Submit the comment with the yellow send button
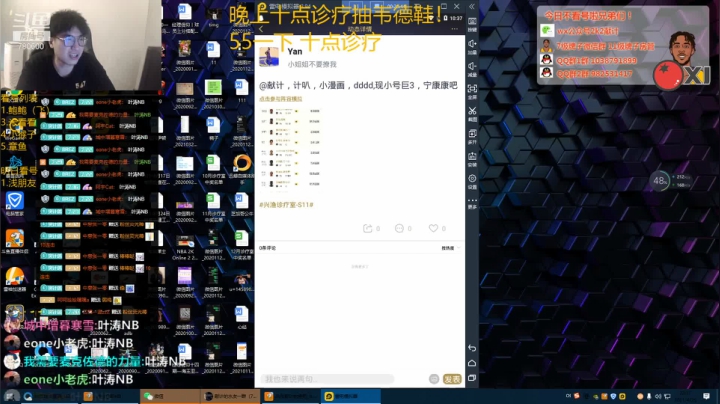The width and height of the screenshot is (720, 404). pos(452,379)
